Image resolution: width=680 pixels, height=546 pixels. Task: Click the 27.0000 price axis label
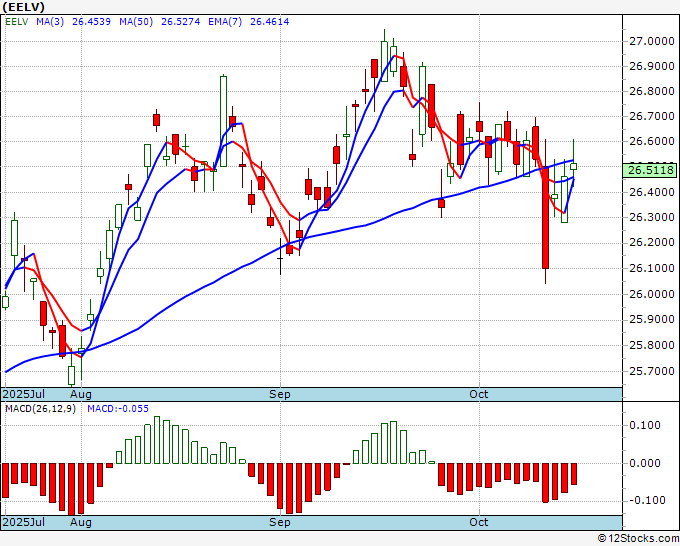point(652,42)
